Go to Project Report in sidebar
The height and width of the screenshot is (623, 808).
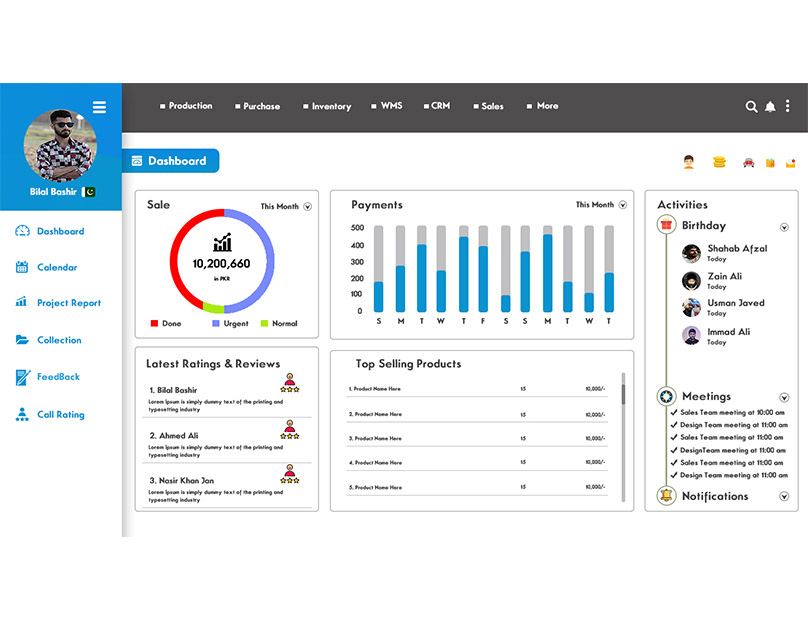tap(68, 303)
